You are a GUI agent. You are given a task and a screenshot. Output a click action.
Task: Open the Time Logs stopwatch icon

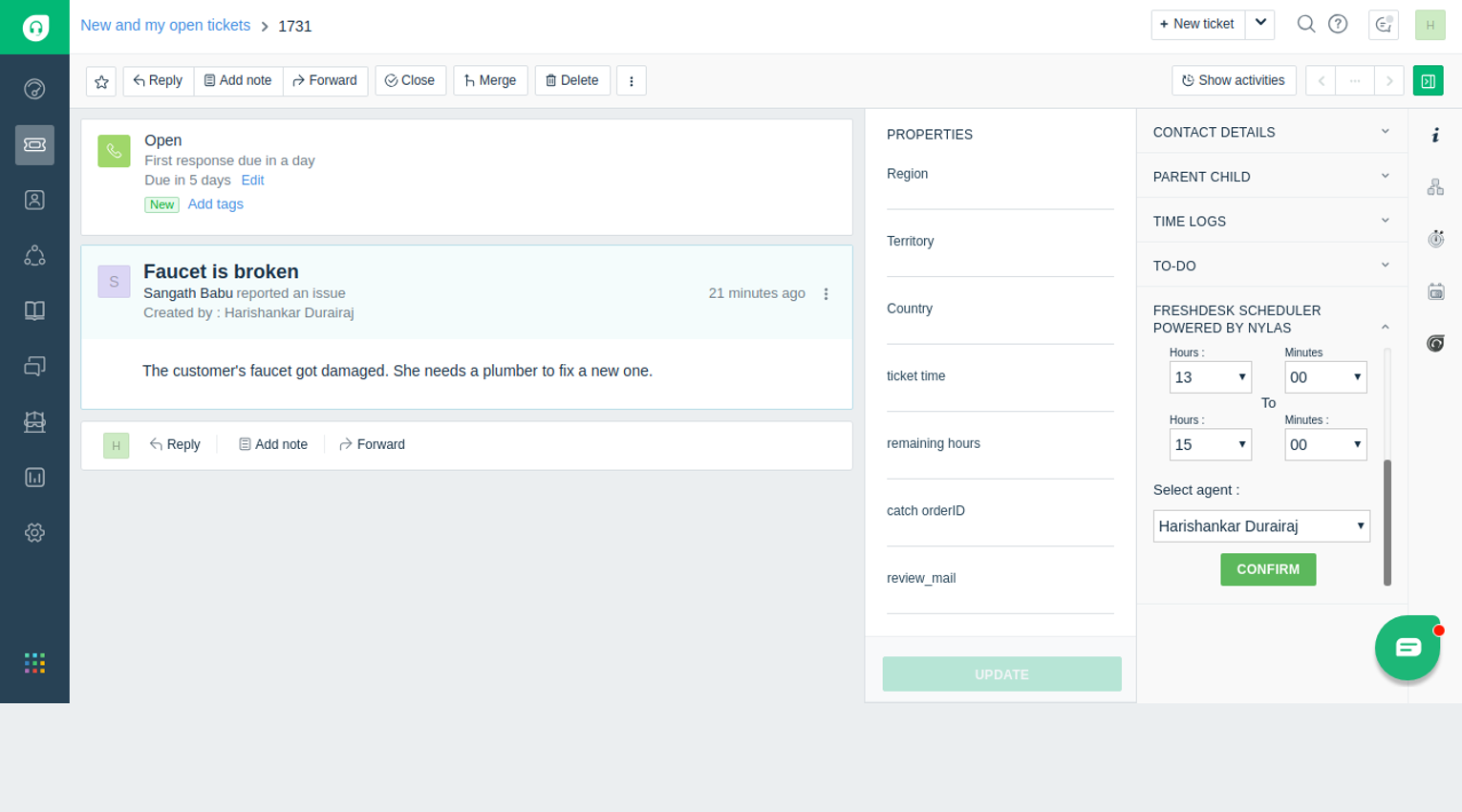tap(1435, 239)
